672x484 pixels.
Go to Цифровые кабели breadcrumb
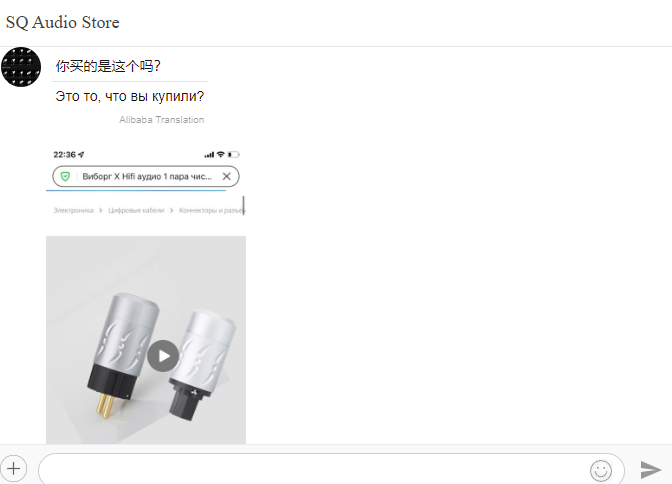[136, 210]
